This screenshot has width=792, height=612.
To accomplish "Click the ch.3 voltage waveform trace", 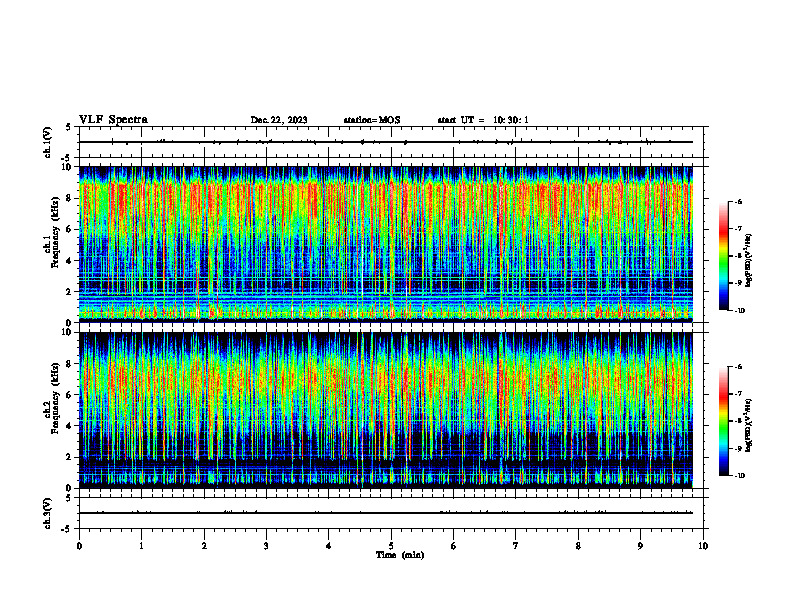I will click(386, 513).
